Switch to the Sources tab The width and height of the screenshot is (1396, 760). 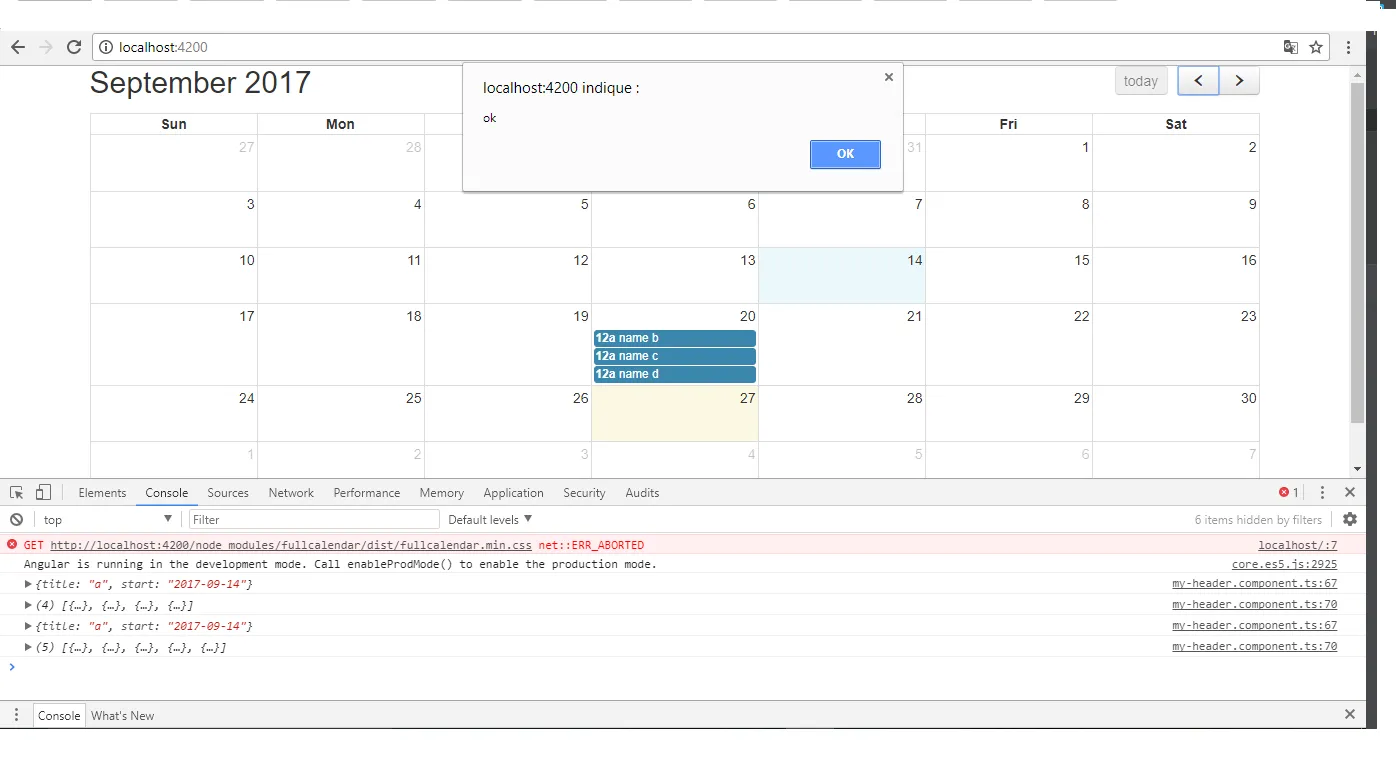click(228, 493)
